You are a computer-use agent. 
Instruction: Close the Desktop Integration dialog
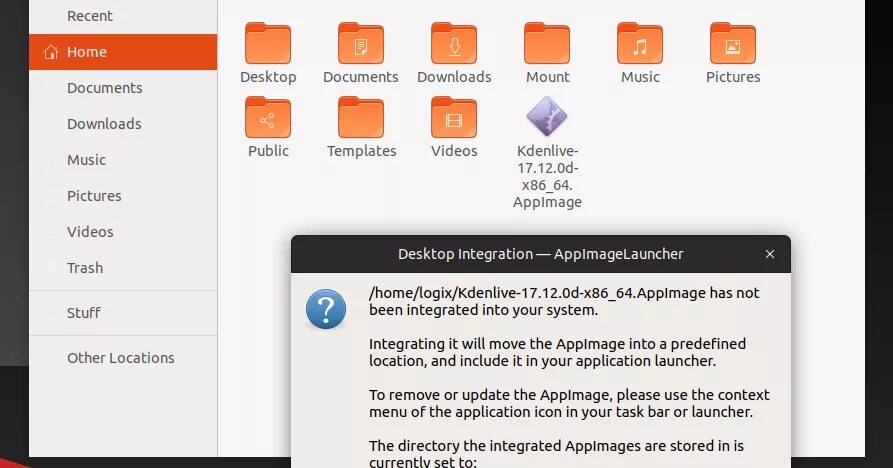click(x=770, y=254)
